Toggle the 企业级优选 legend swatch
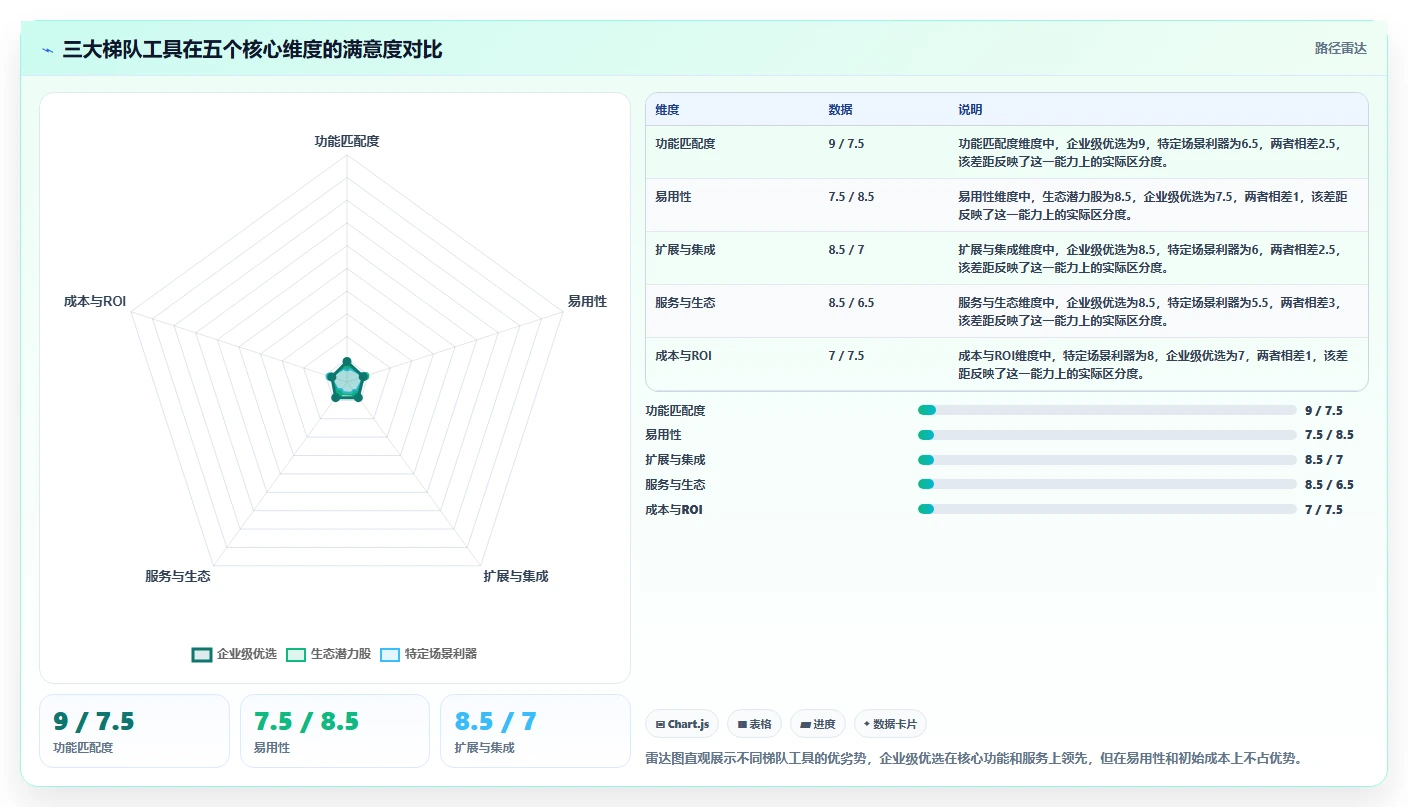 tap(202, 654)
